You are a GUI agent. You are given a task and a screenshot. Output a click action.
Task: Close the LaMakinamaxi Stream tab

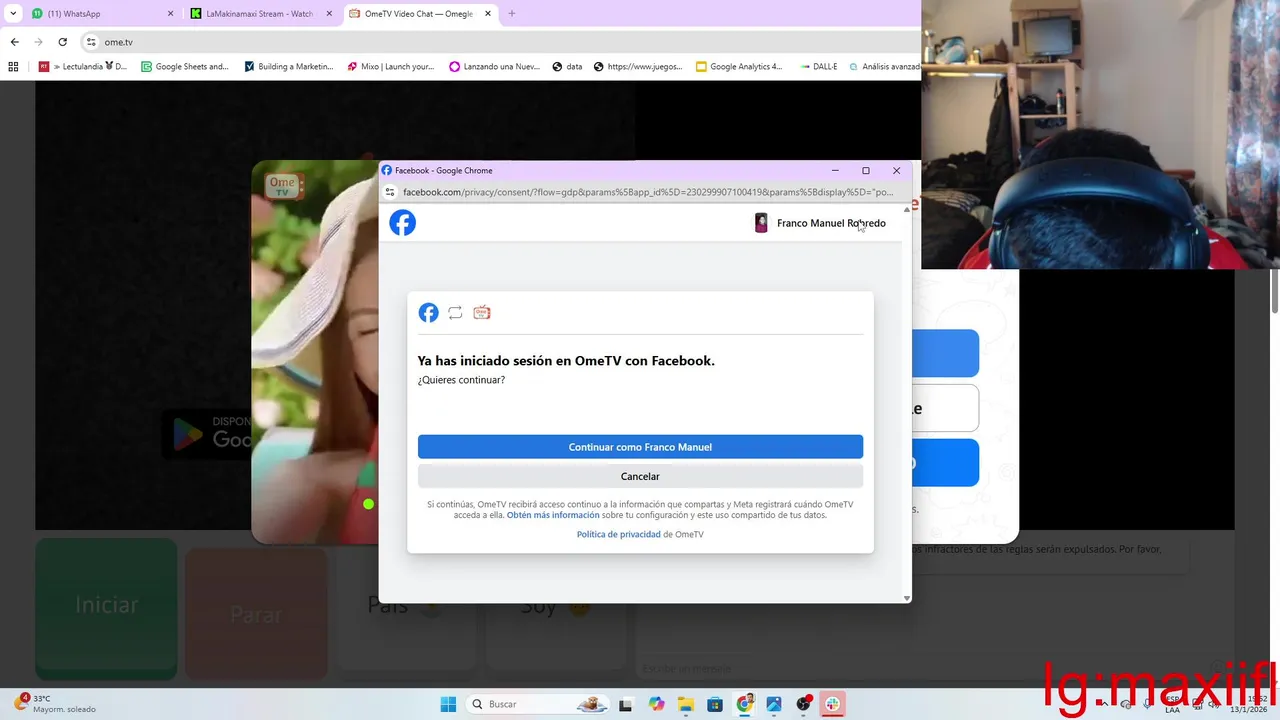click(329, 14)
